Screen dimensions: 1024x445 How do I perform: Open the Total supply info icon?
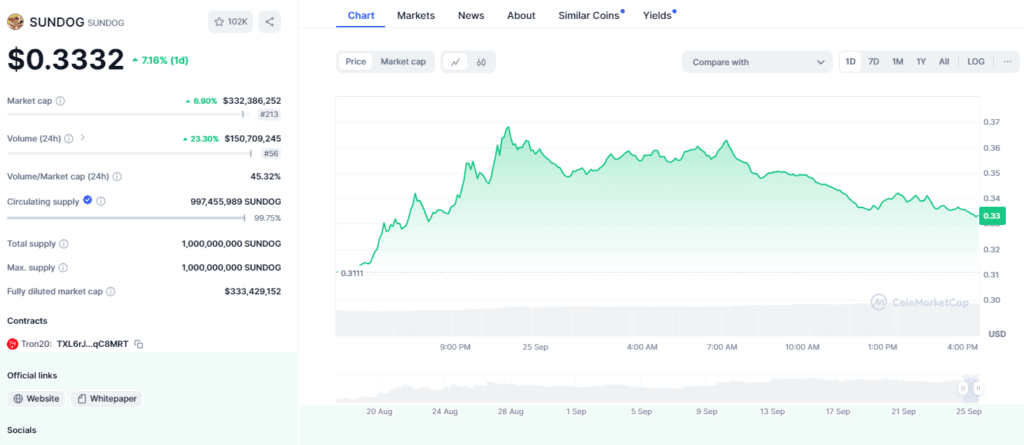[63, 244]
